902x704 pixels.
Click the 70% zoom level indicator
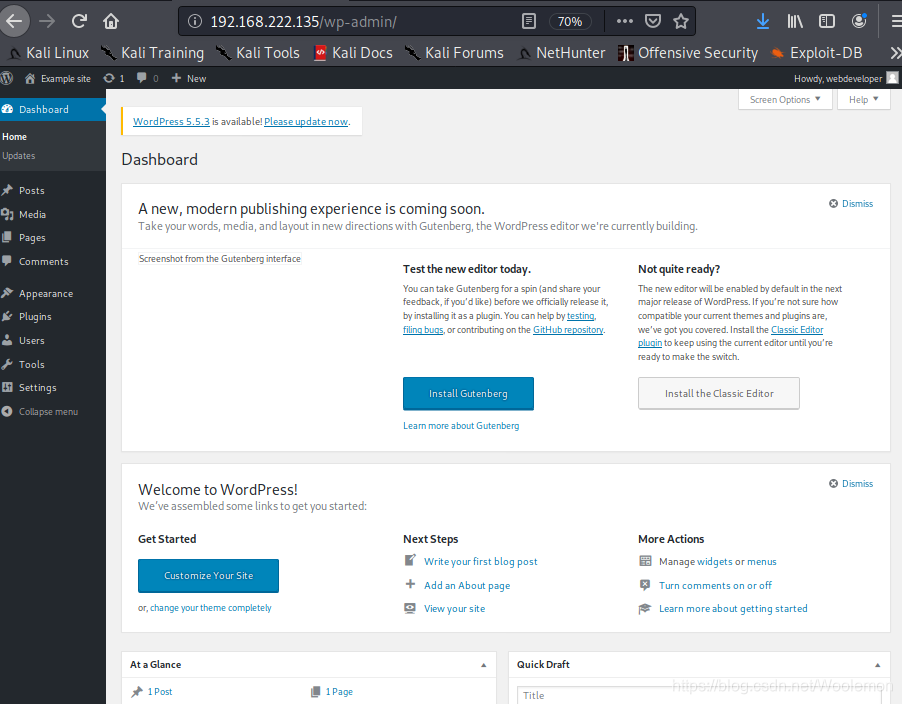pyautogui.click(x=570, y=22)
